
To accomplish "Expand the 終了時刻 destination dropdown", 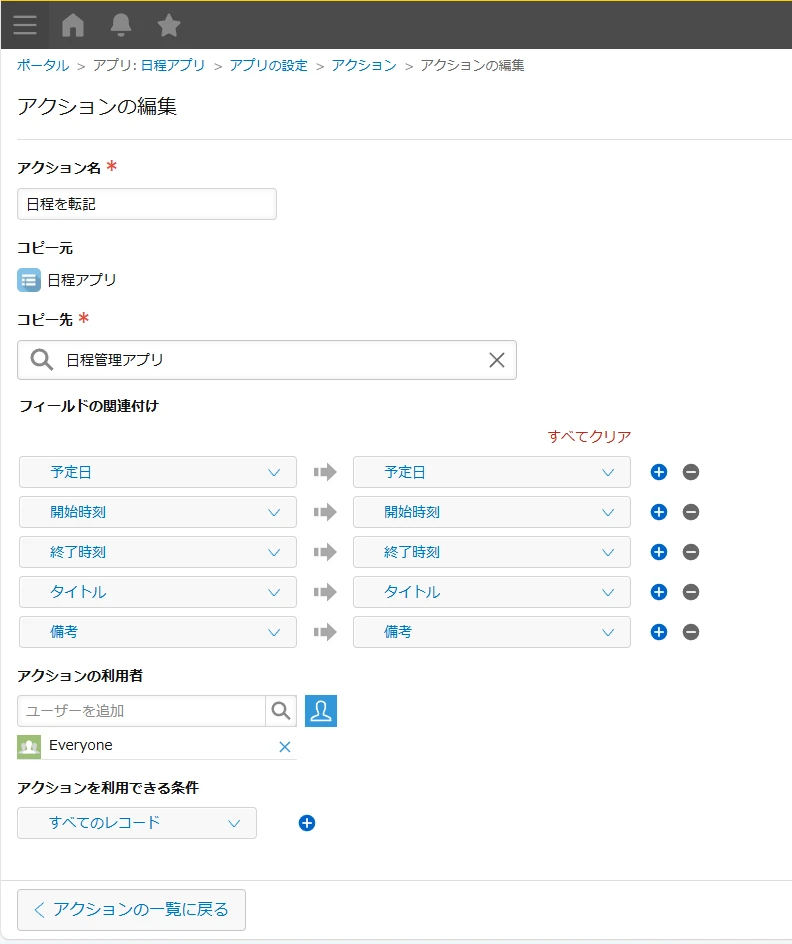I will pos(491,552).
